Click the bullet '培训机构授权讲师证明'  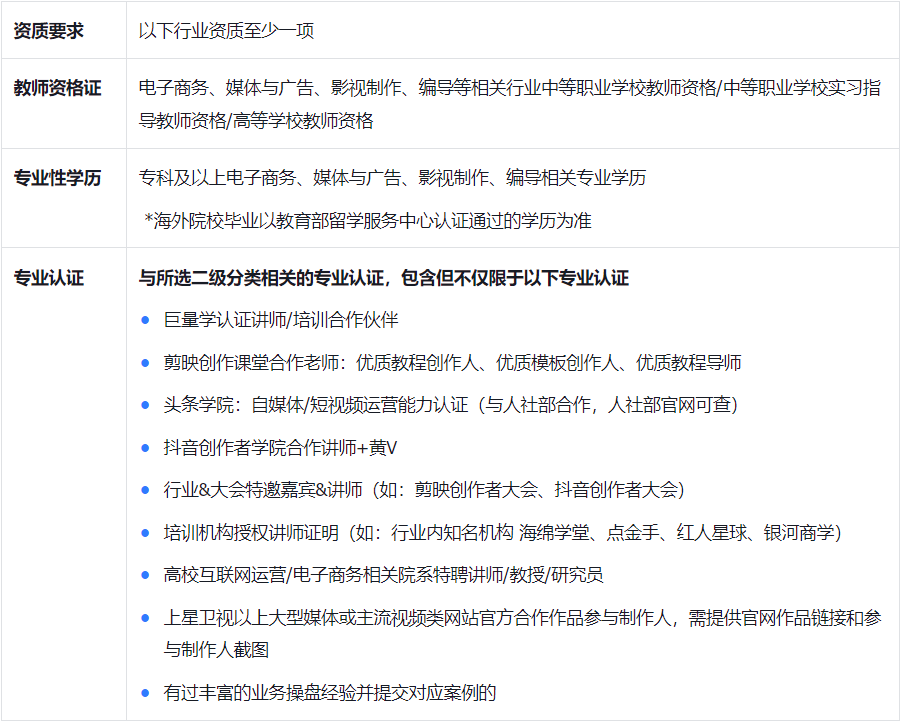coord(503,533)
